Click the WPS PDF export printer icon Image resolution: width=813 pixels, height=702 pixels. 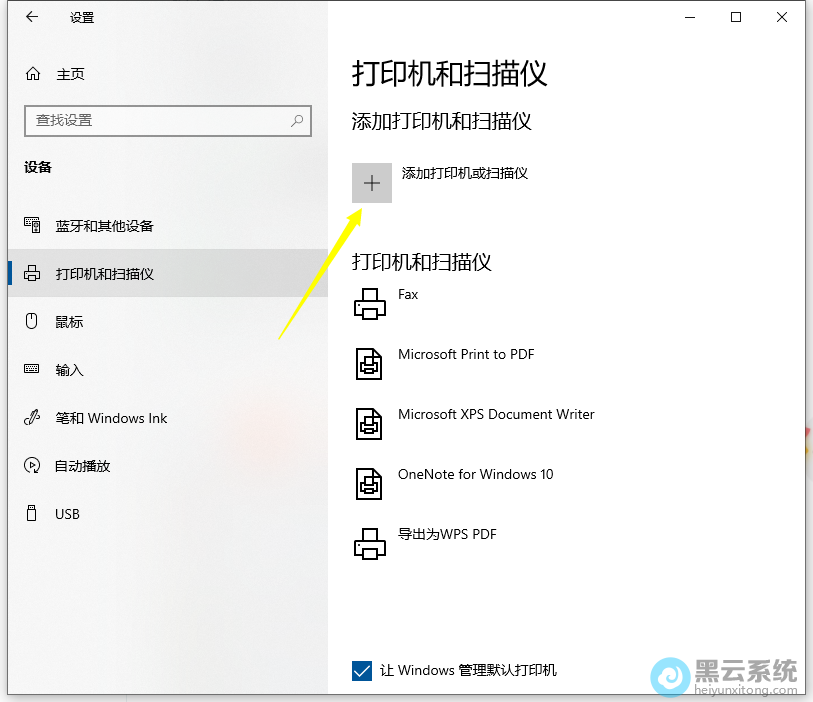(x=370, y=543)
